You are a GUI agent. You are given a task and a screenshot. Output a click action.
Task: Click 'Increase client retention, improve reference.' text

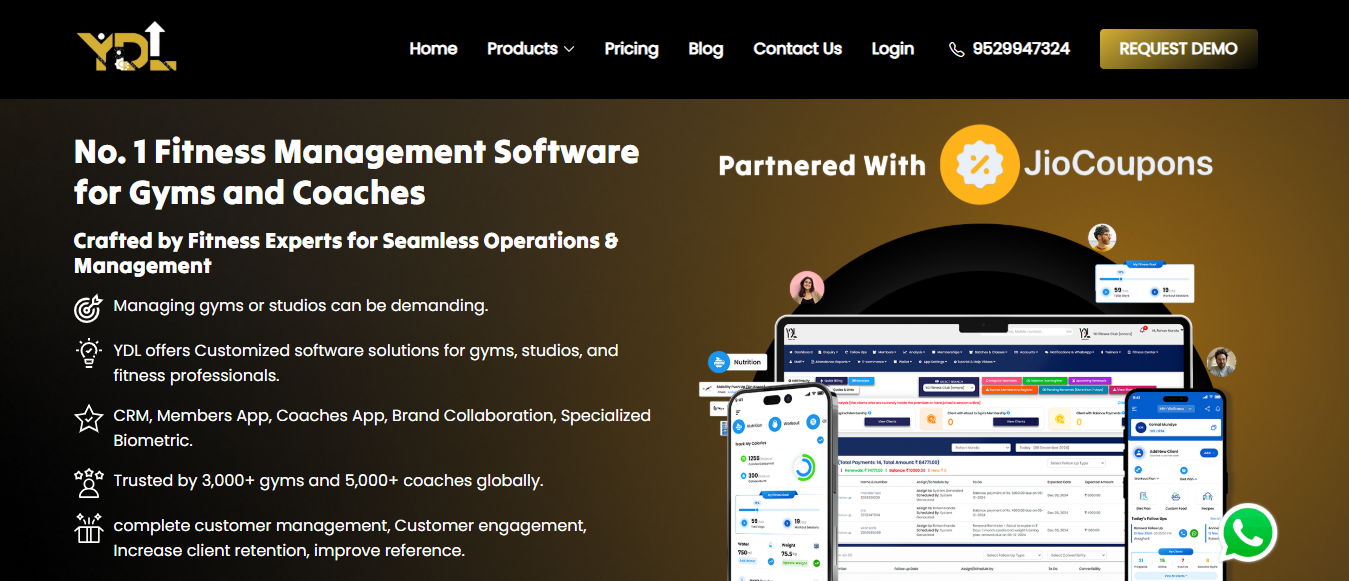point(289,551)
